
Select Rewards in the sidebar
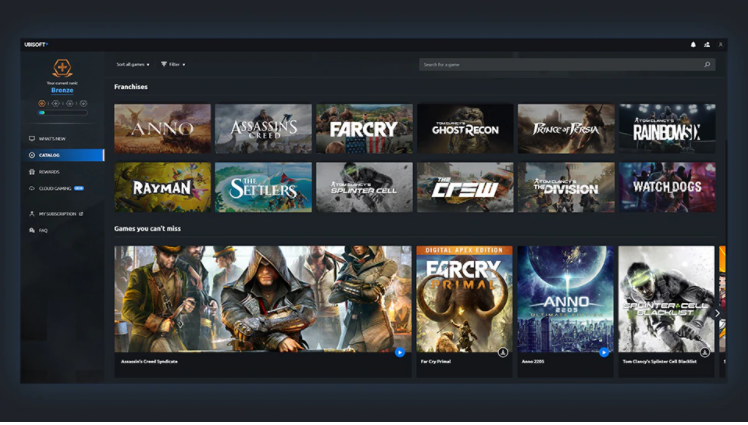coord(49,172)
